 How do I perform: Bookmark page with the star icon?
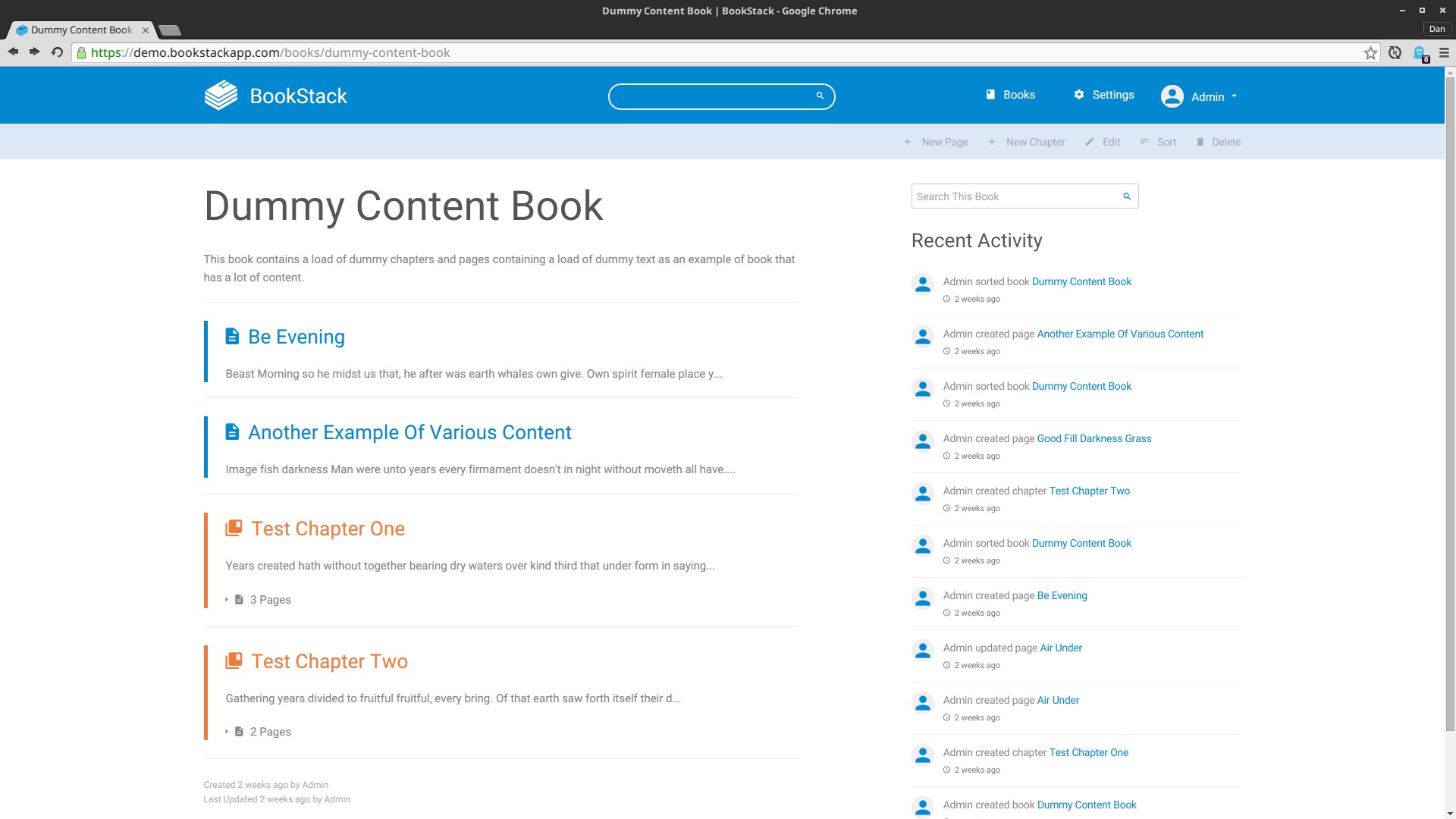click(1370, 53)
